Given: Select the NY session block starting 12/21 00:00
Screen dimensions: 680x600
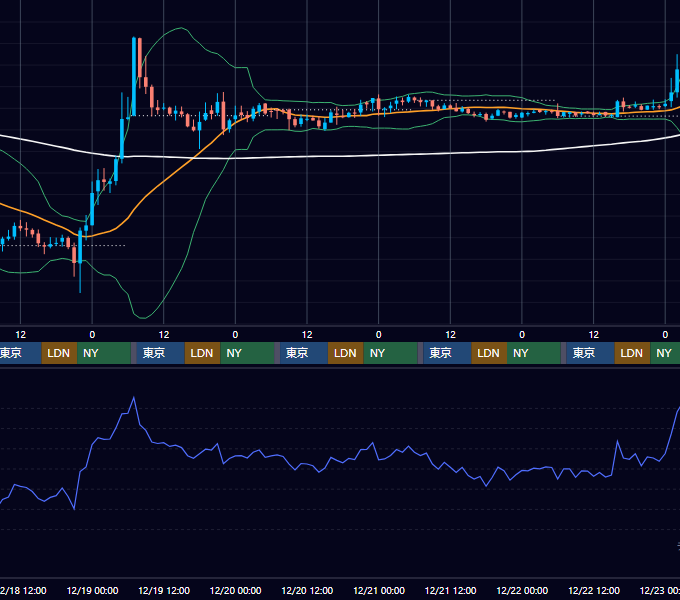Looking at the screenshot, I should pos(390,353).
